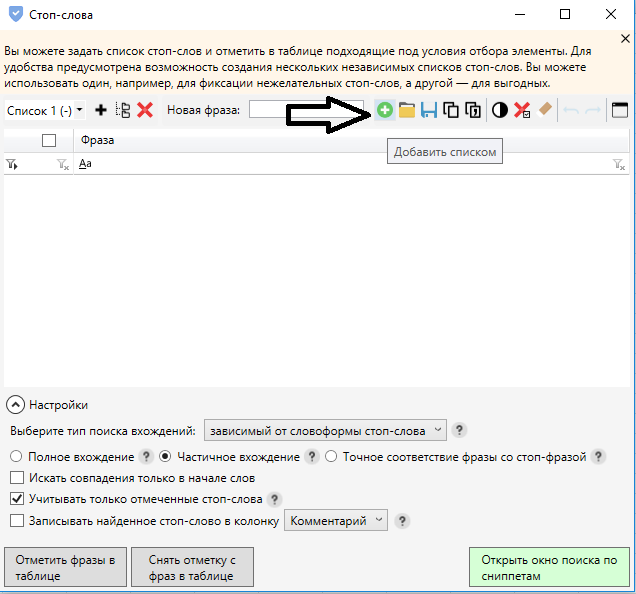The height and width of the screenshot is (594, 636).
Task: Open help for Точное соответствие option
Action: [598, 457]
